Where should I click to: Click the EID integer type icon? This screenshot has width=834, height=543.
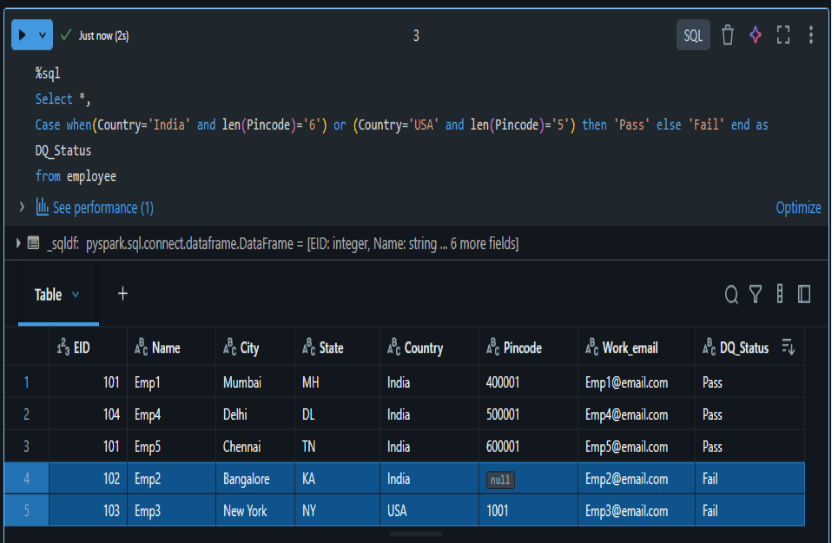pos(63,347)
